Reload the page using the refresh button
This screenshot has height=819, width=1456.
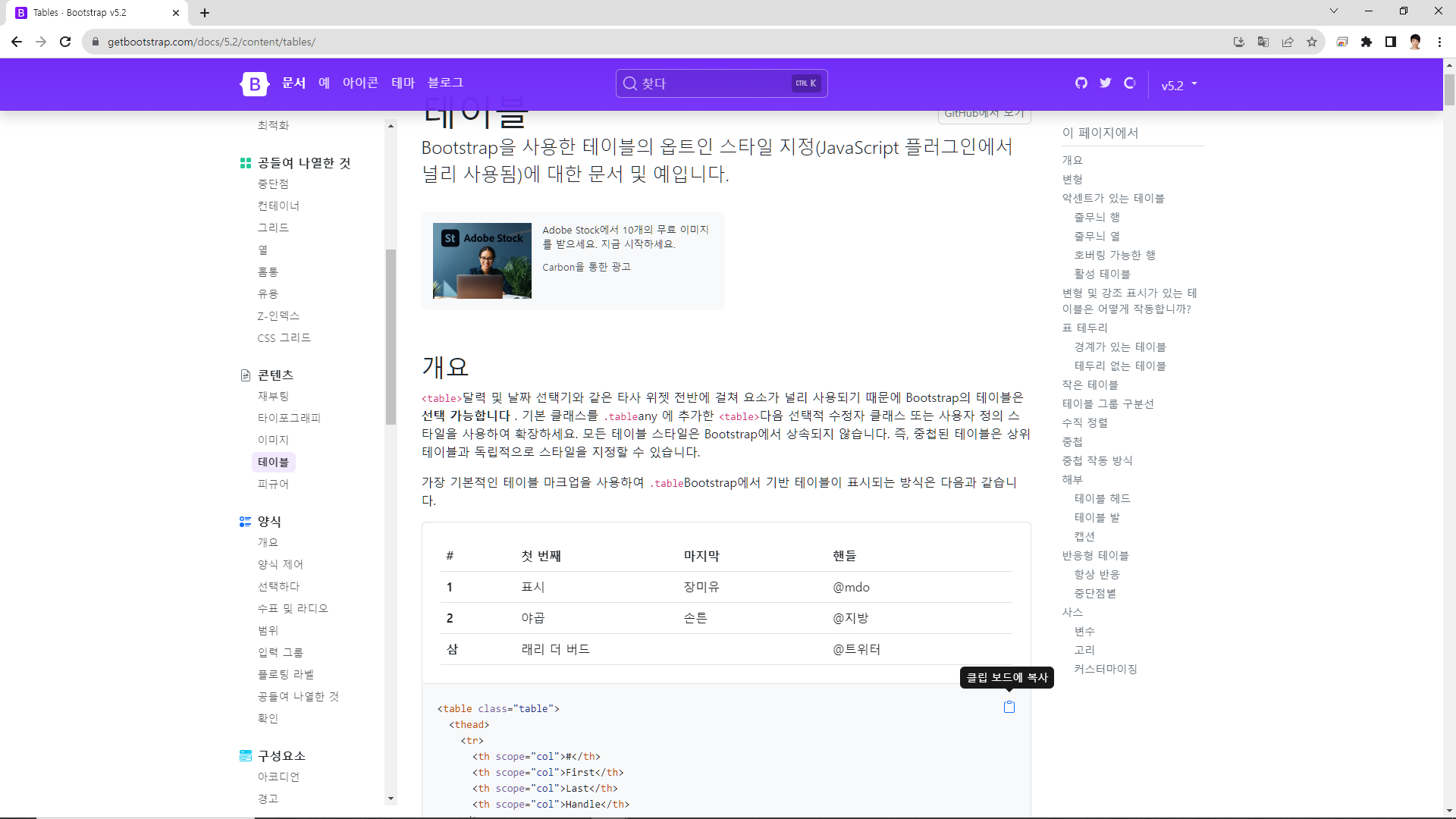(x=65, y=42)
